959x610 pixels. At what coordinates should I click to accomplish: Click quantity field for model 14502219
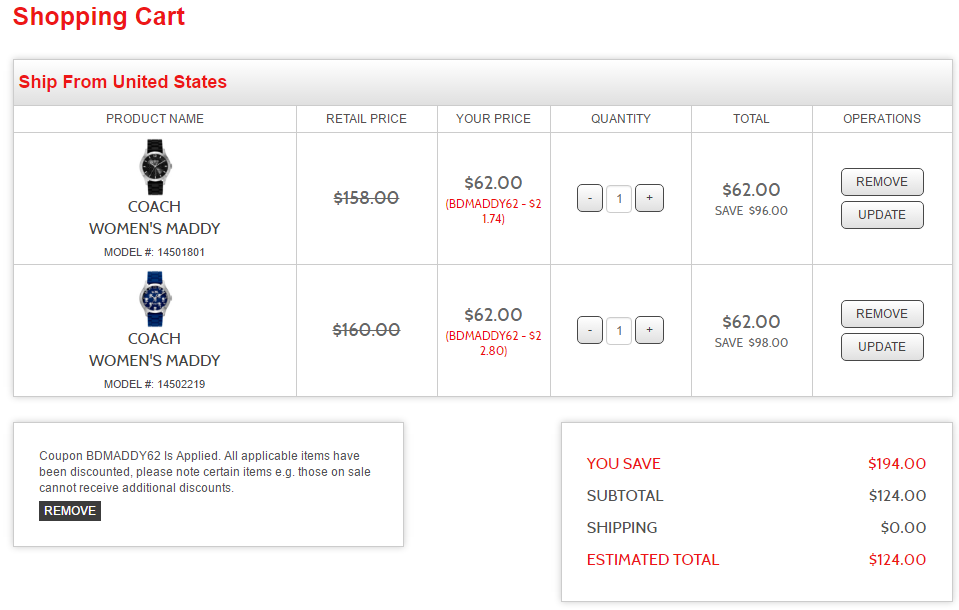[x=619, y=330]
